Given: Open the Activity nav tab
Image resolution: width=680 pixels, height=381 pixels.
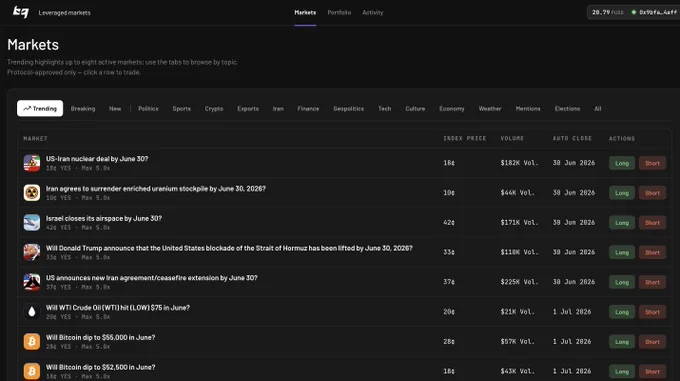Looking at the screenshot, I should [x=373, y=13].
